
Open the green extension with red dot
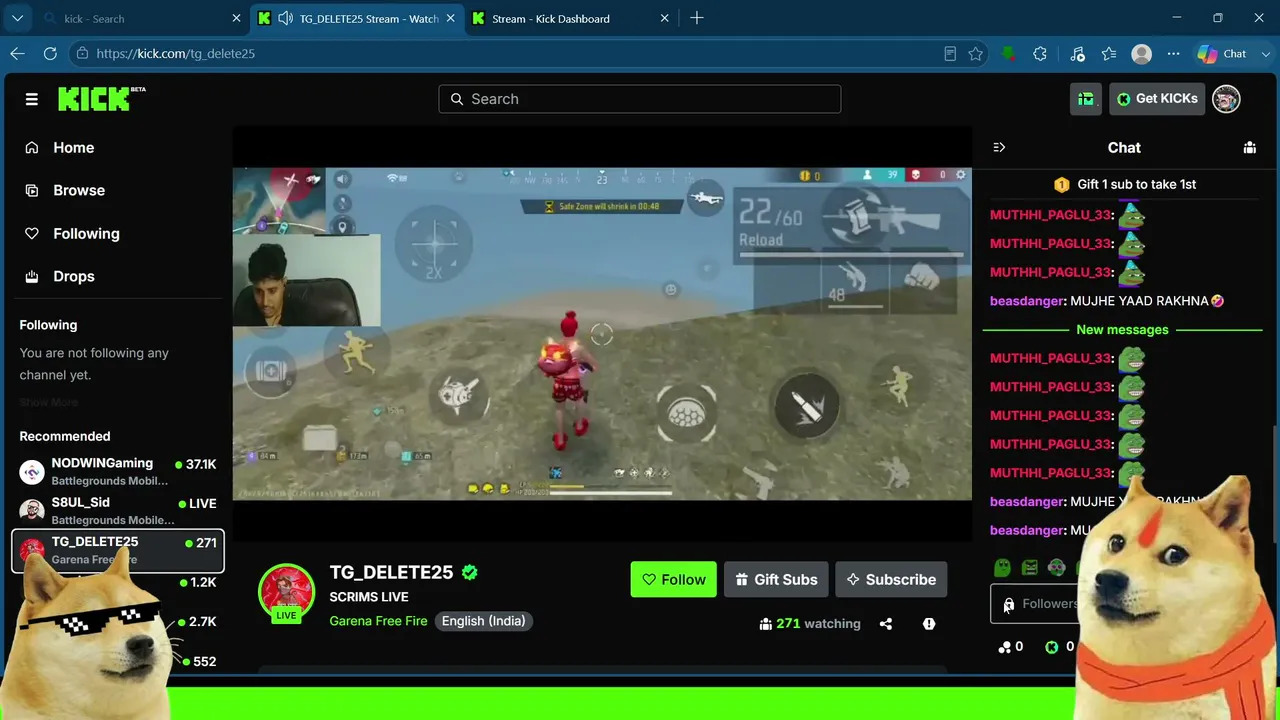click(1009, 54)
